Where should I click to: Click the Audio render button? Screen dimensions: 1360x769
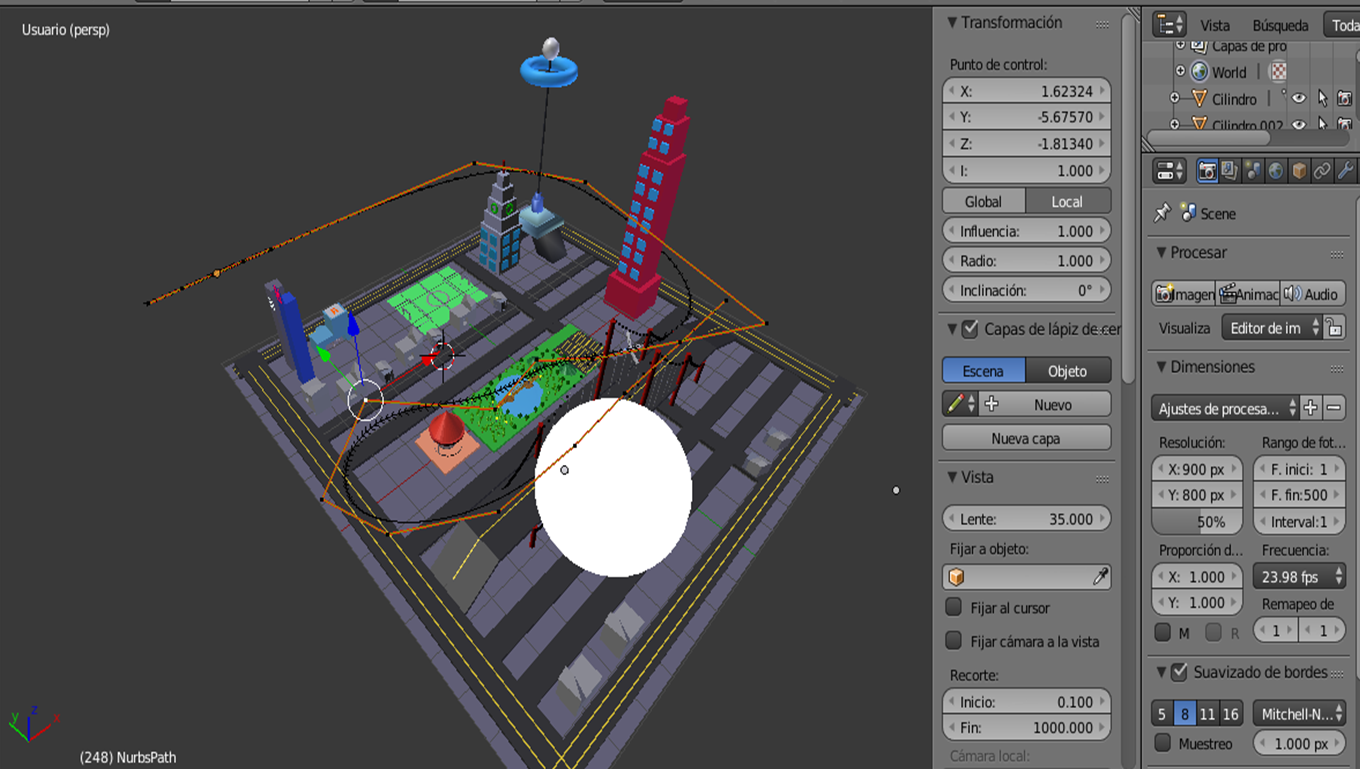pyautogui.click(x=1312, y=294)
